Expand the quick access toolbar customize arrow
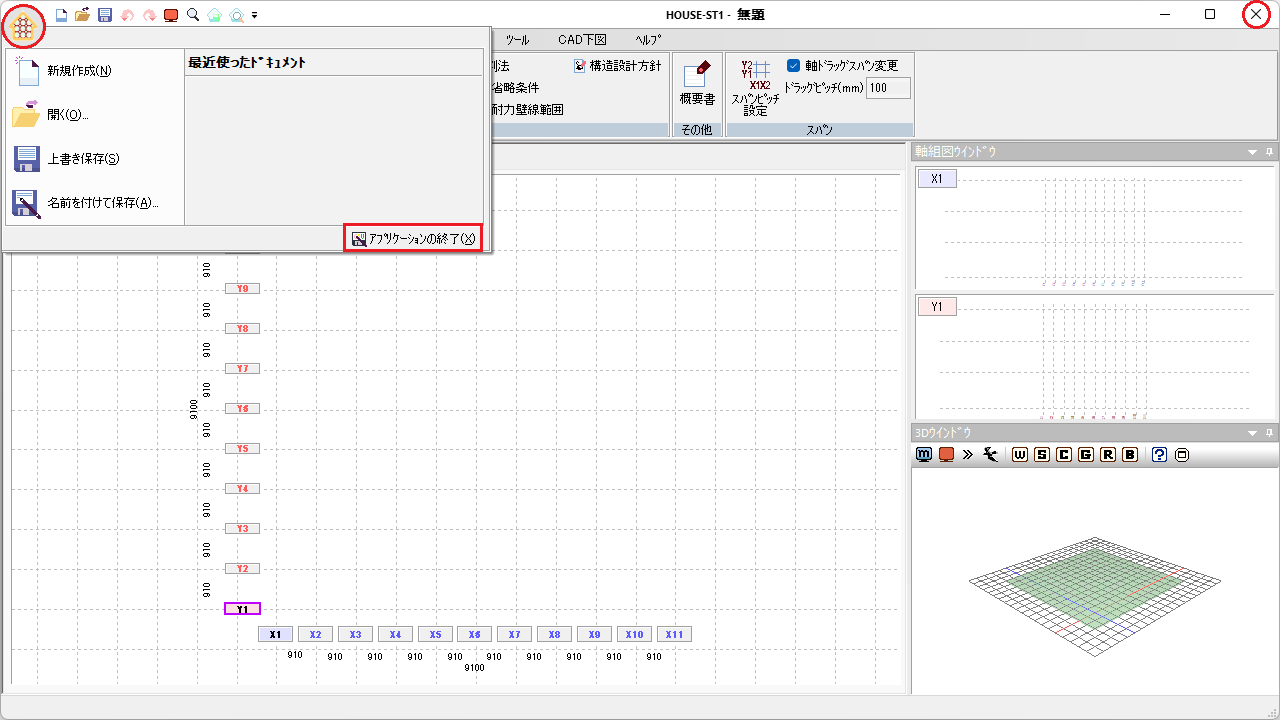Viewport: 1280px width, 720px height. (255, 16)
